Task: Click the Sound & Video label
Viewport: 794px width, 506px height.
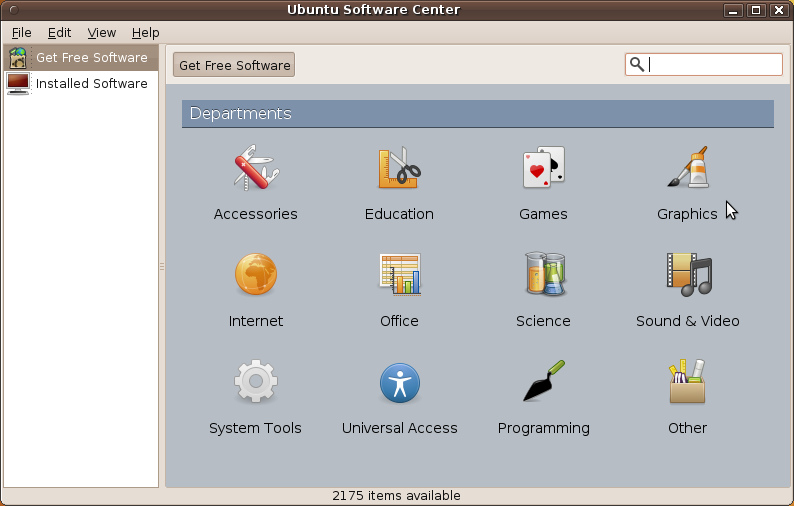Action: tap(688, 321)
